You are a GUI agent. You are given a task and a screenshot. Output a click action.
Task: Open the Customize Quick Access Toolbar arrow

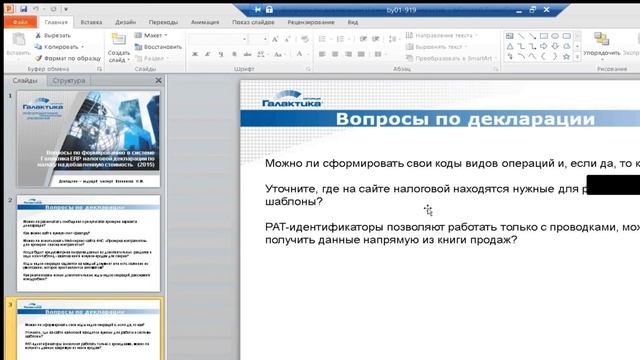click(x=66, y=9)
